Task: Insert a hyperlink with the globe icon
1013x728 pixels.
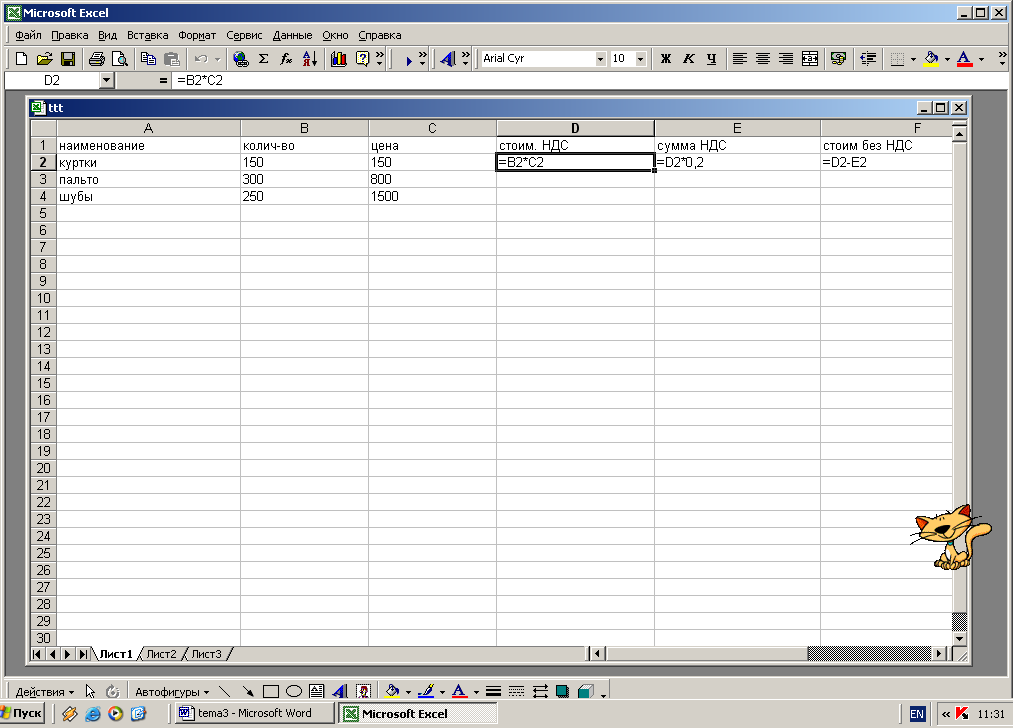Action: point(240,59)
